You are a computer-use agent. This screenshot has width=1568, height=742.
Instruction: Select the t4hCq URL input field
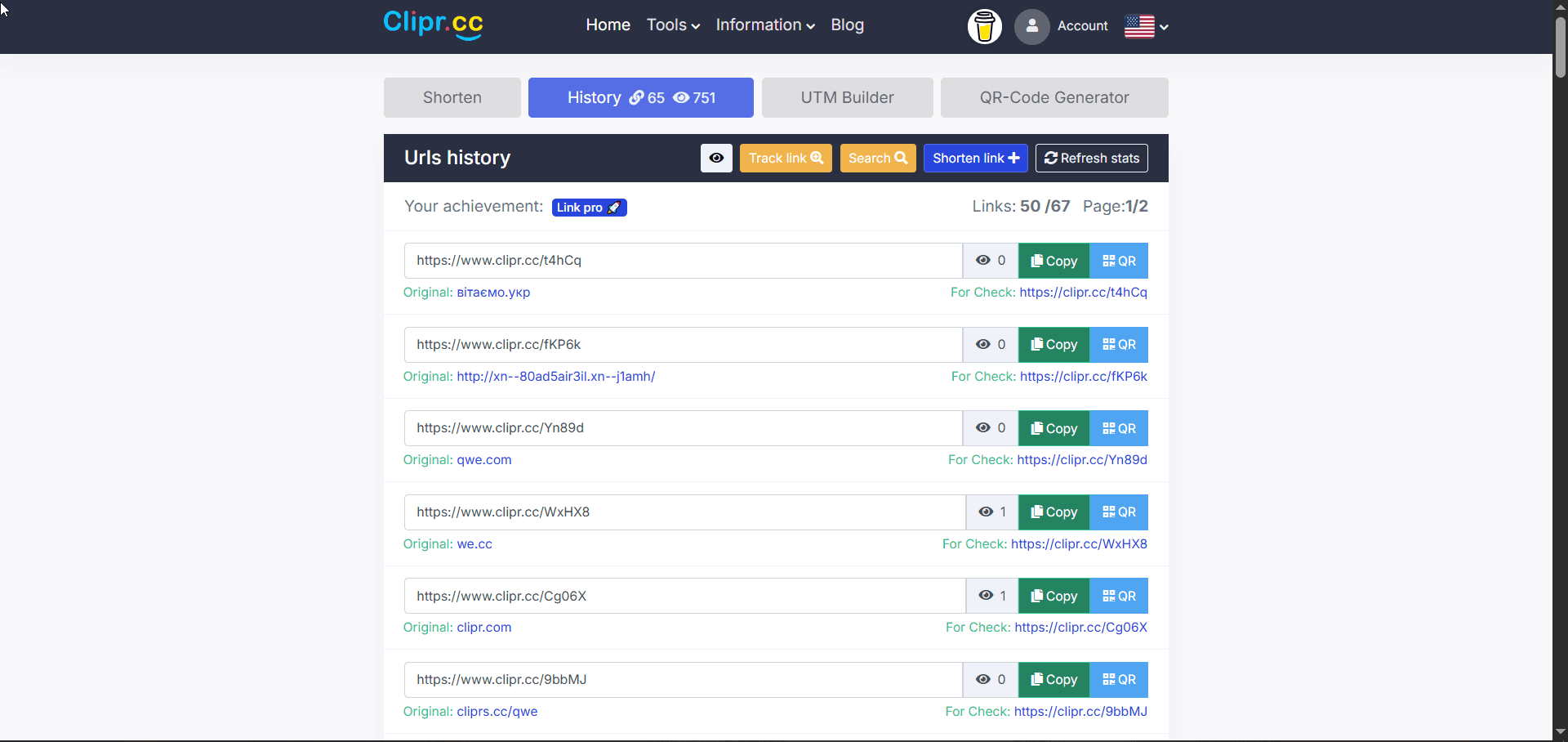pos(683,260)
